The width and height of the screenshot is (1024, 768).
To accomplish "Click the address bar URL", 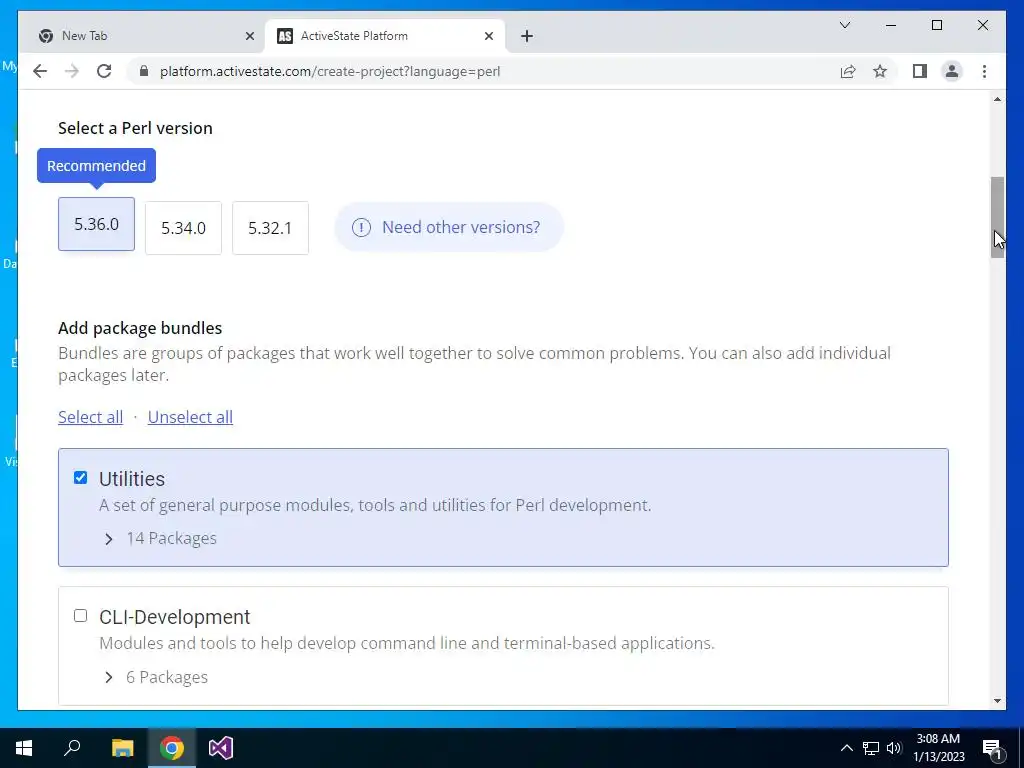I will click(x=330, y=71).
